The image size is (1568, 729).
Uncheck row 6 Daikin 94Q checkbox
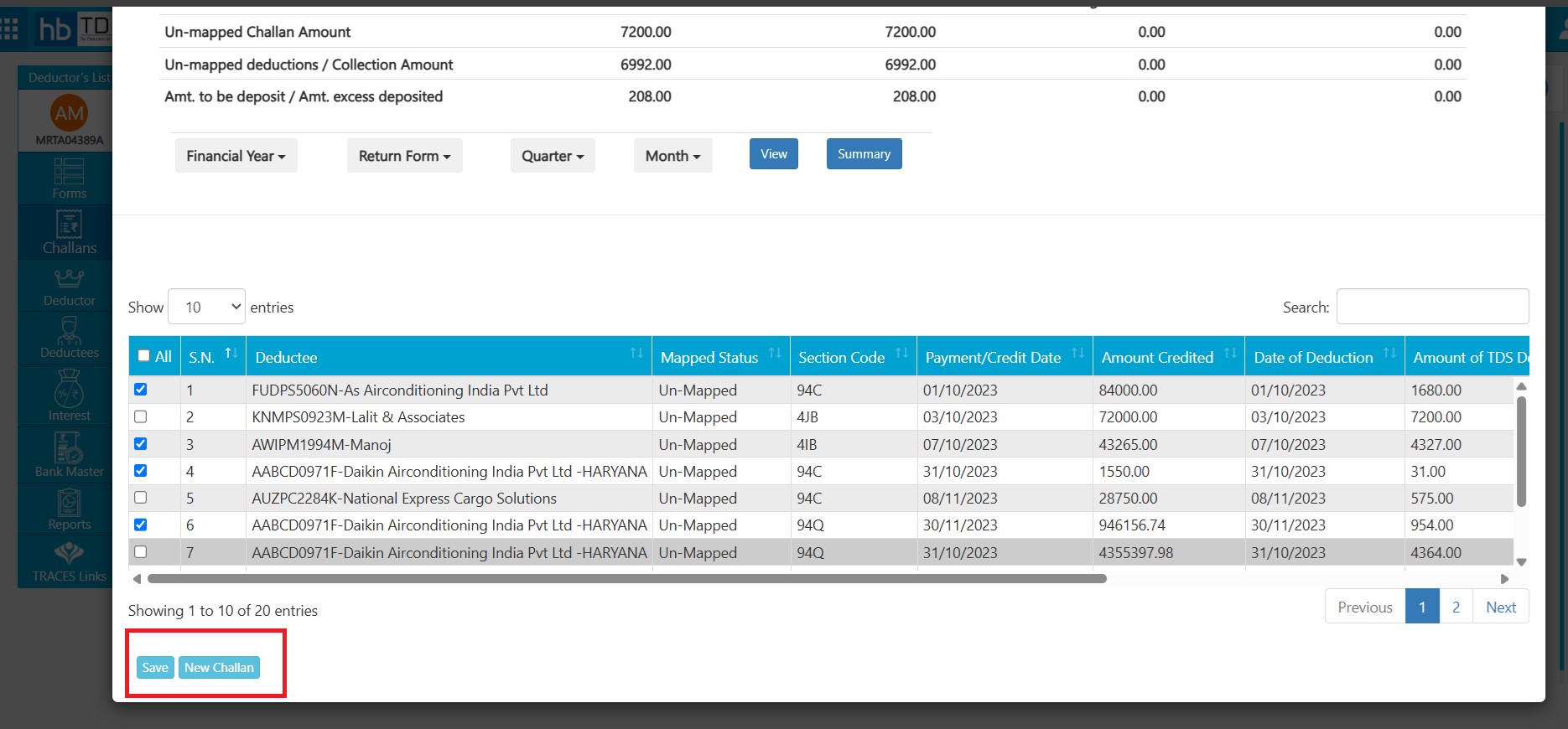click(x=141, y=525)
